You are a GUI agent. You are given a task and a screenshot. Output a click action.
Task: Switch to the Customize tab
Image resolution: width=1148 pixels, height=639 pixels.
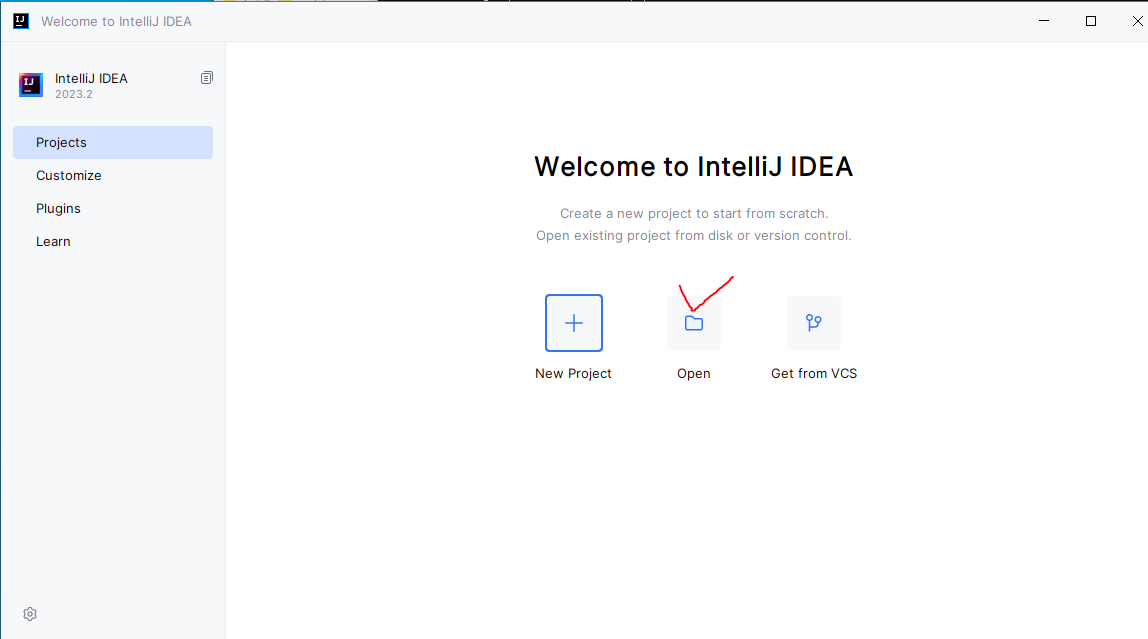[113, 175]
